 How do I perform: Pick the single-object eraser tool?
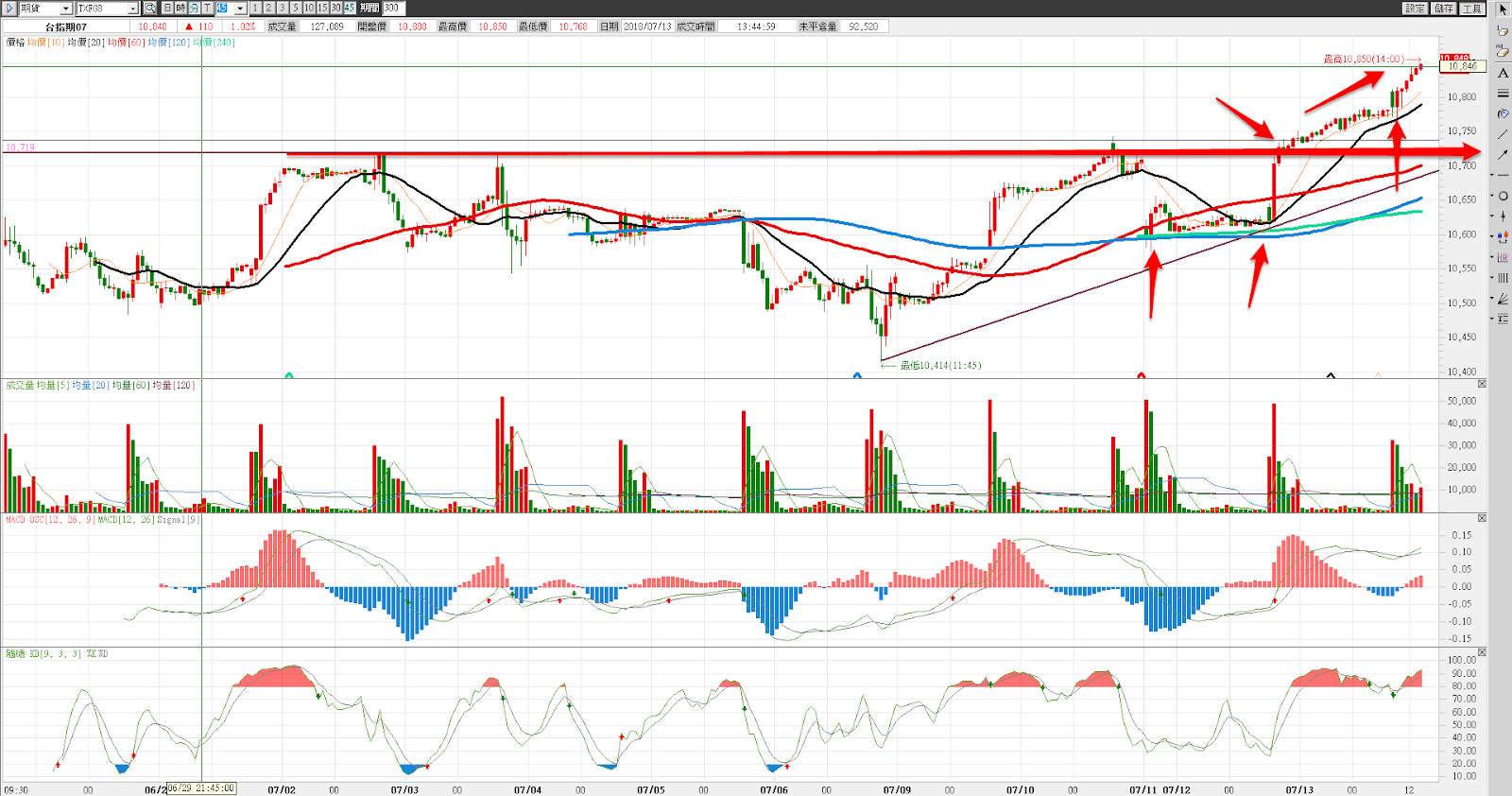point(1503,29)
